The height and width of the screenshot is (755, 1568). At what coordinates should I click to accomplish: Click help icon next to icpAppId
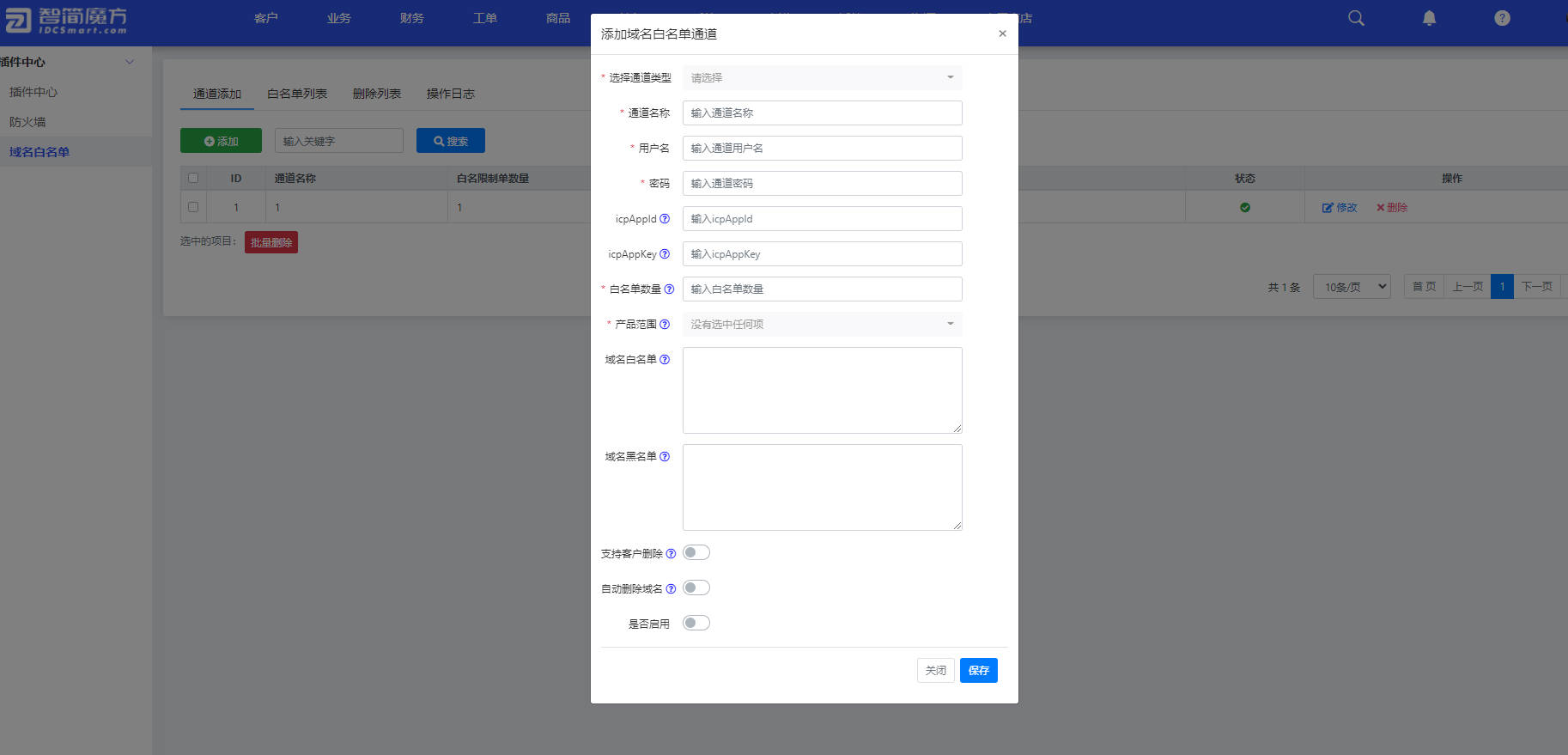pos(664,219)
